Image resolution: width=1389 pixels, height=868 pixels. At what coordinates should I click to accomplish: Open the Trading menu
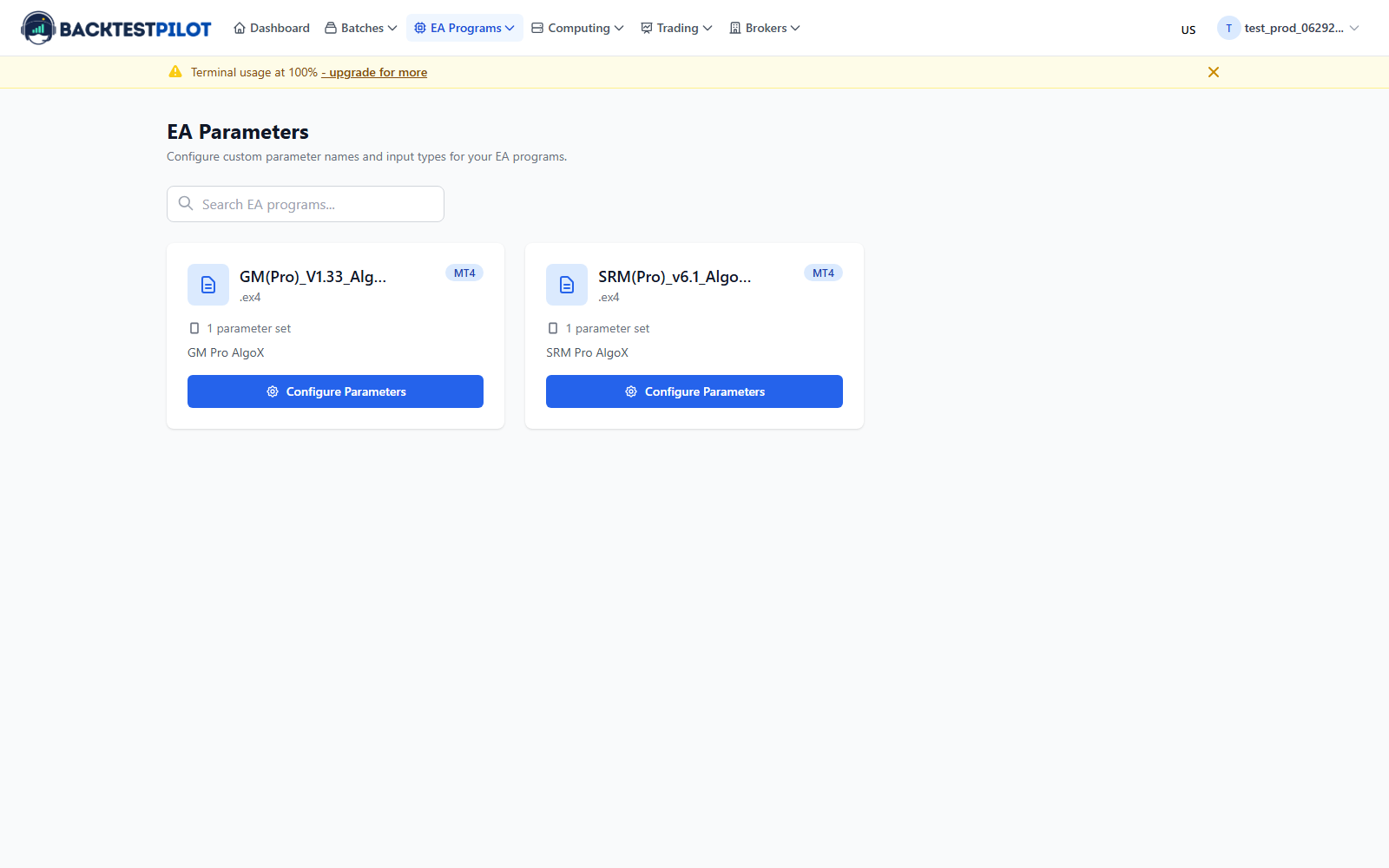click(x=676, y=28)
